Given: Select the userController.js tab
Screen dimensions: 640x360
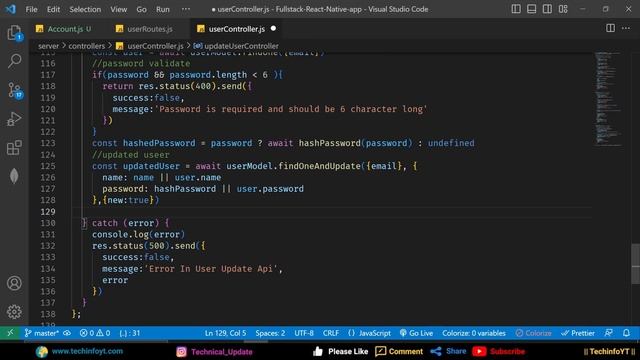Looking at the screenshot, I should click(236, 29).
